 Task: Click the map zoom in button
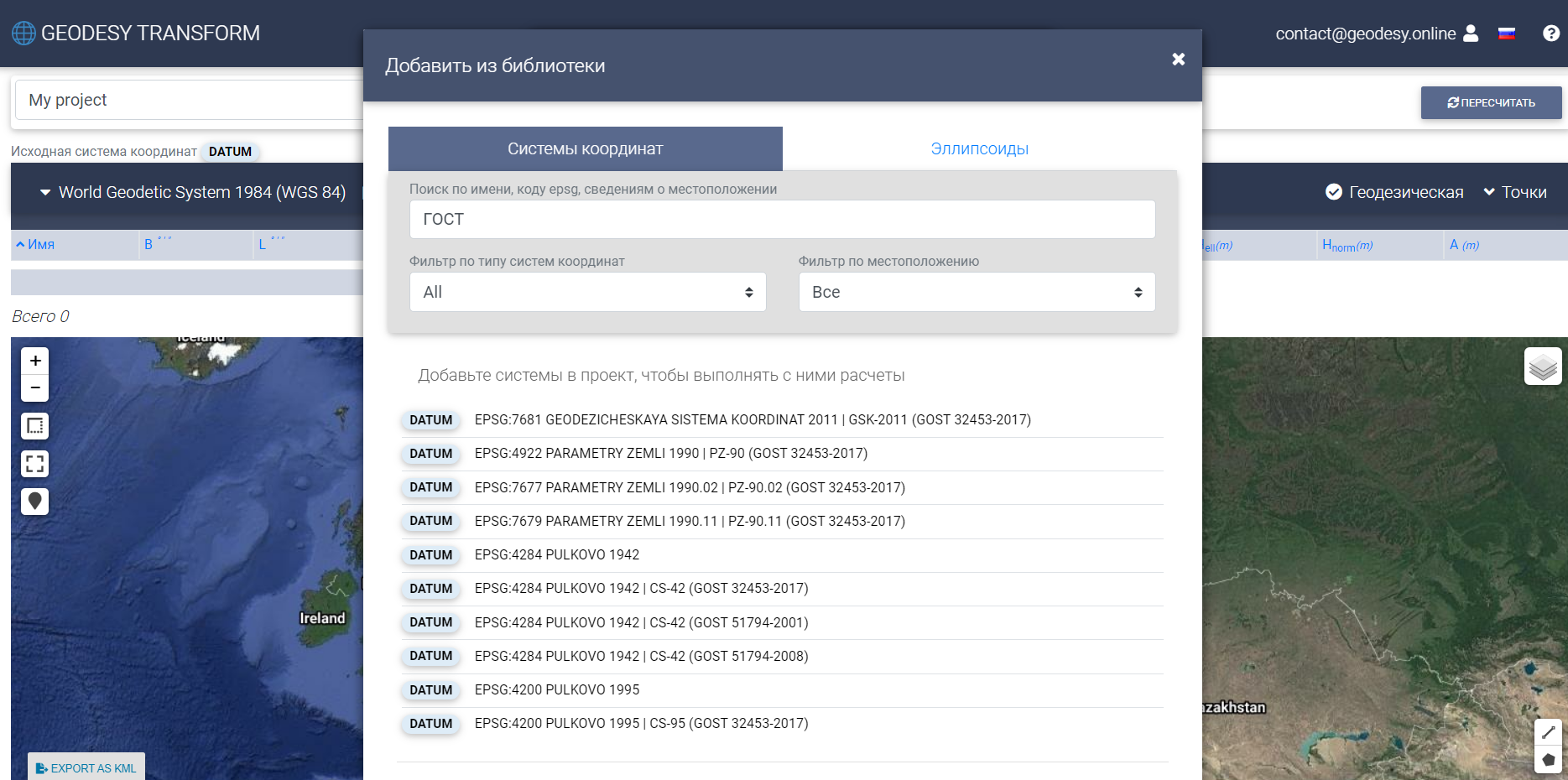[x=35, y=361]
